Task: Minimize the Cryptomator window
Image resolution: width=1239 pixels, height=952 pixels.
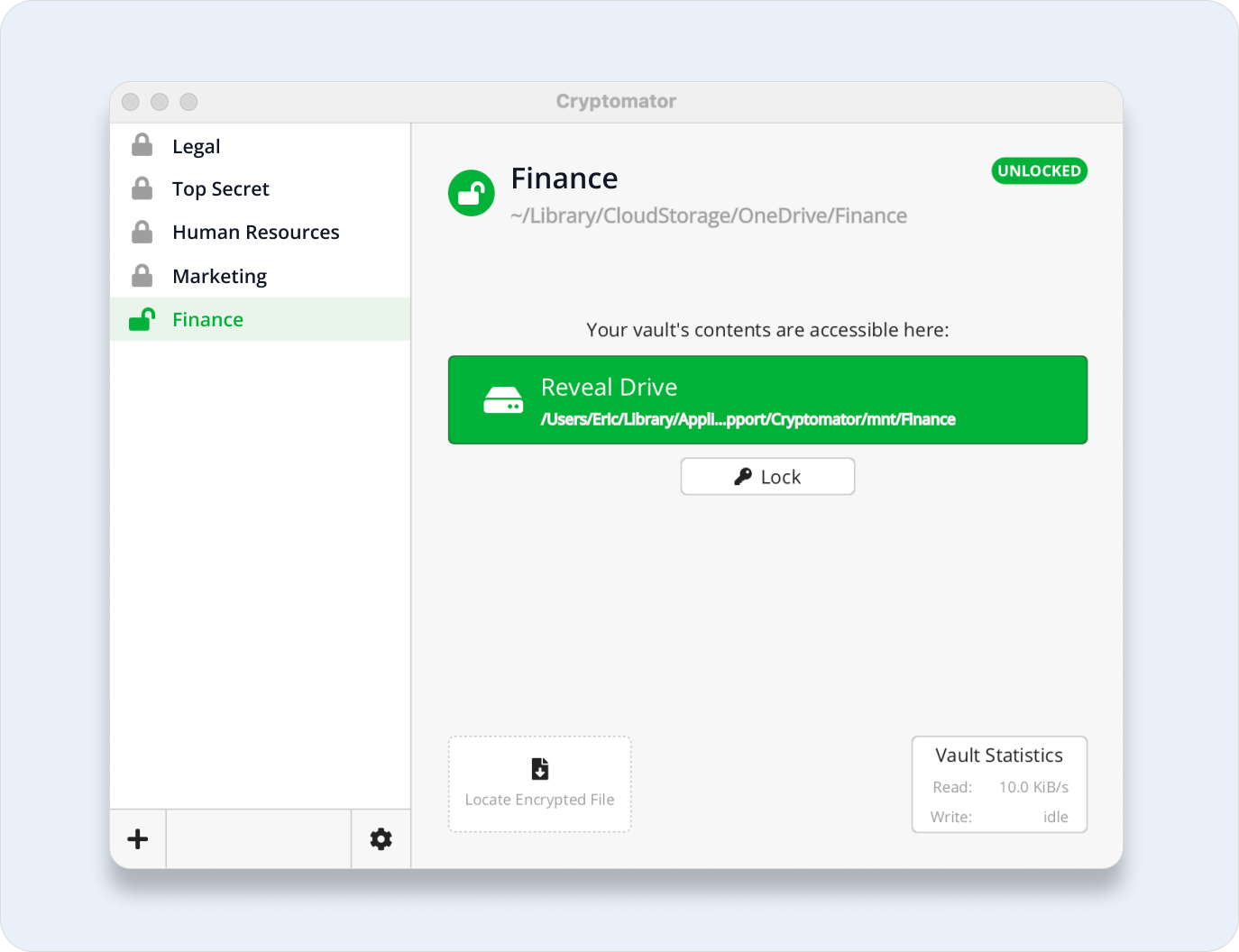Action: (160, 102)
